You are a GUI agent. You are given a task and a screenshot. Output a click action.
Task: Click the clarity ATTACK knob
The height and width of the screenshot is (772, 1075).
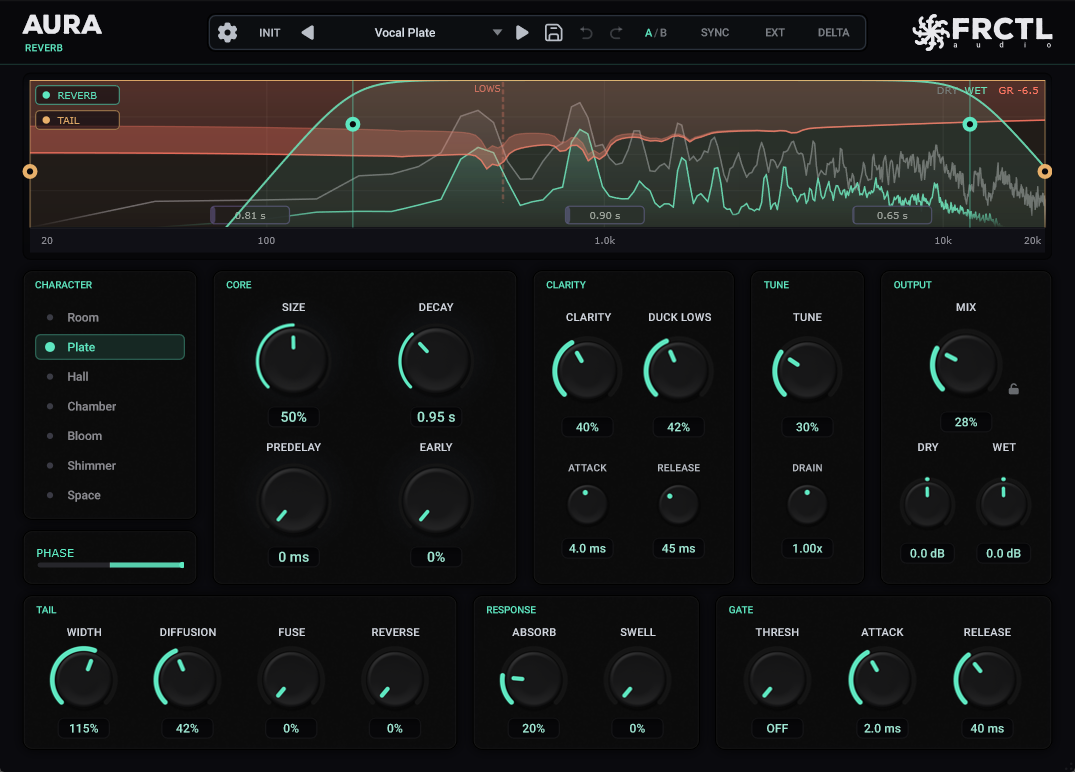[x=587, y=505]
